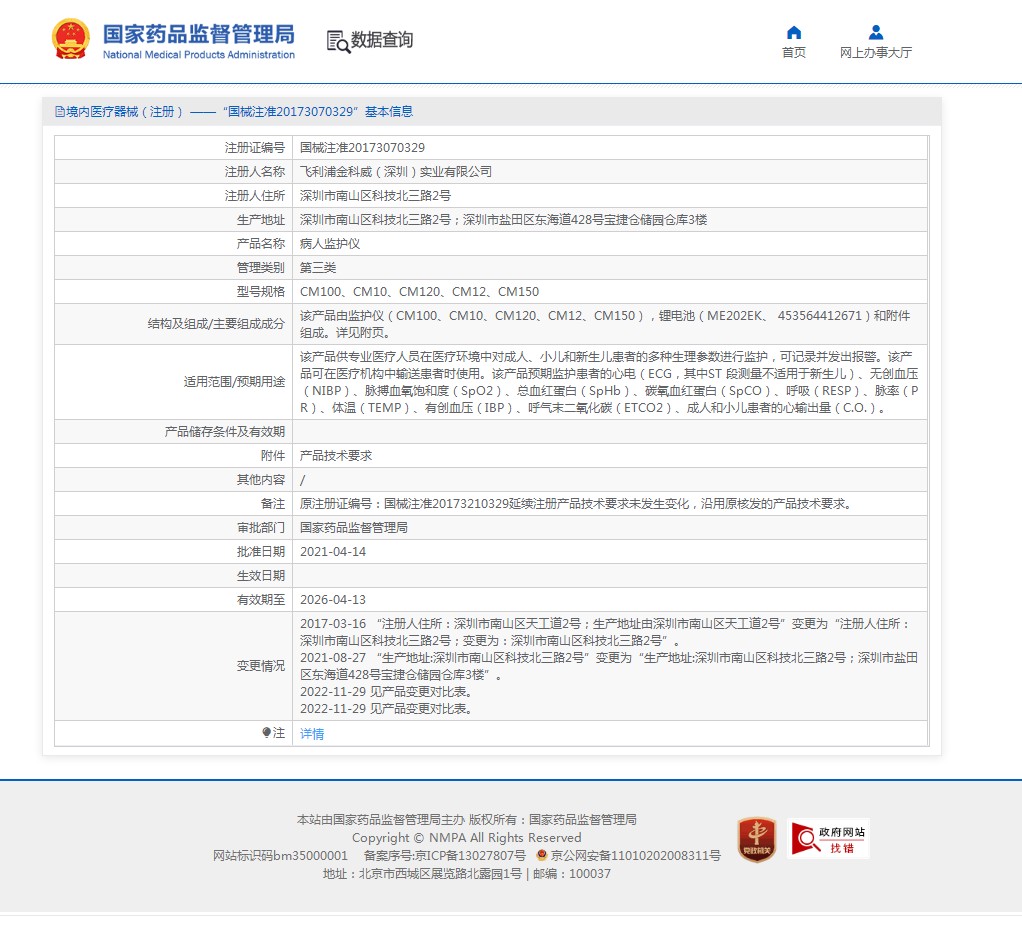1022x928 pixels.
Task: Click the 其他内容 row label
Action: [x=261, y=480]
